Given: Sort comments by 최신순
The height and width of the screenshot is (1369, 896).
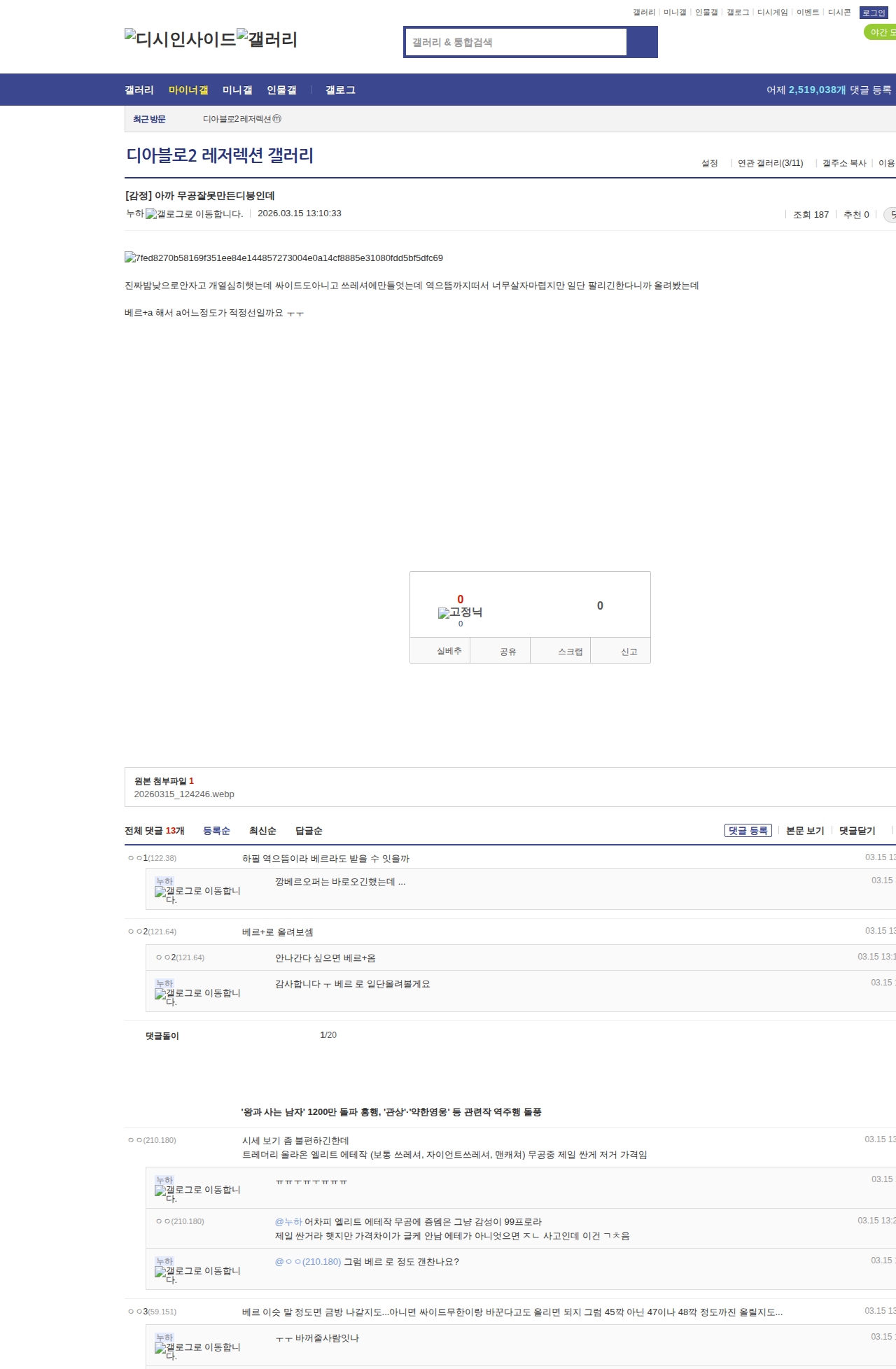Looking at the screenshot, I should point(262,831).
